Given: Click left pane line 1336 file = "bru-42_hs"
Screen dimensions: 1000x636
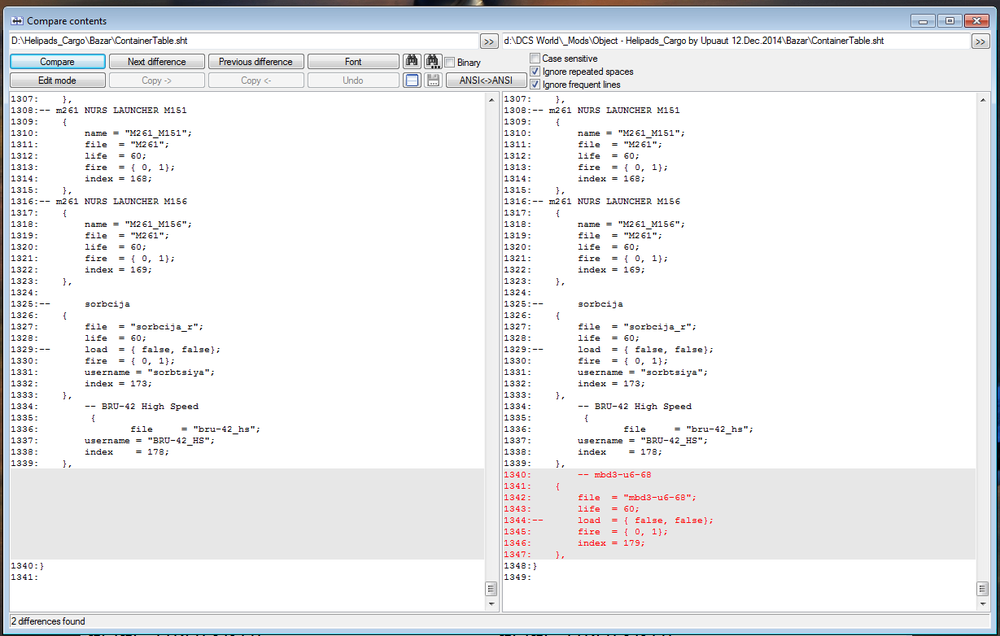Looking at the screenshot, I should coord(195,429).
